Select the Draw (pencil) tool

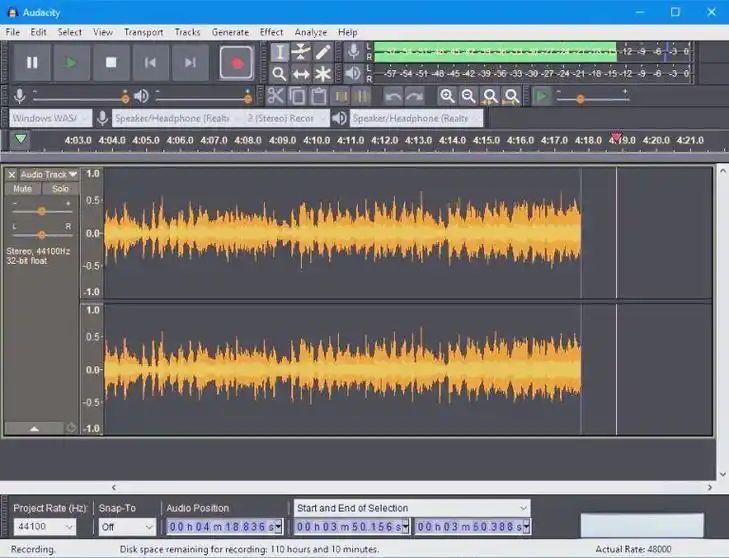(322, 52)
